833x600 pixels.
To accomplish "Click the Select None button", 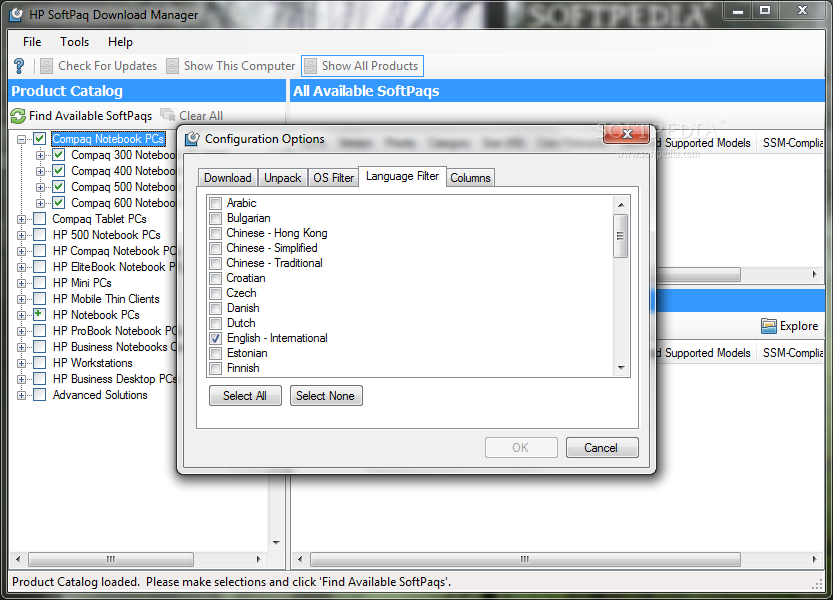I will pyautogui.click(x=326, y=396).
